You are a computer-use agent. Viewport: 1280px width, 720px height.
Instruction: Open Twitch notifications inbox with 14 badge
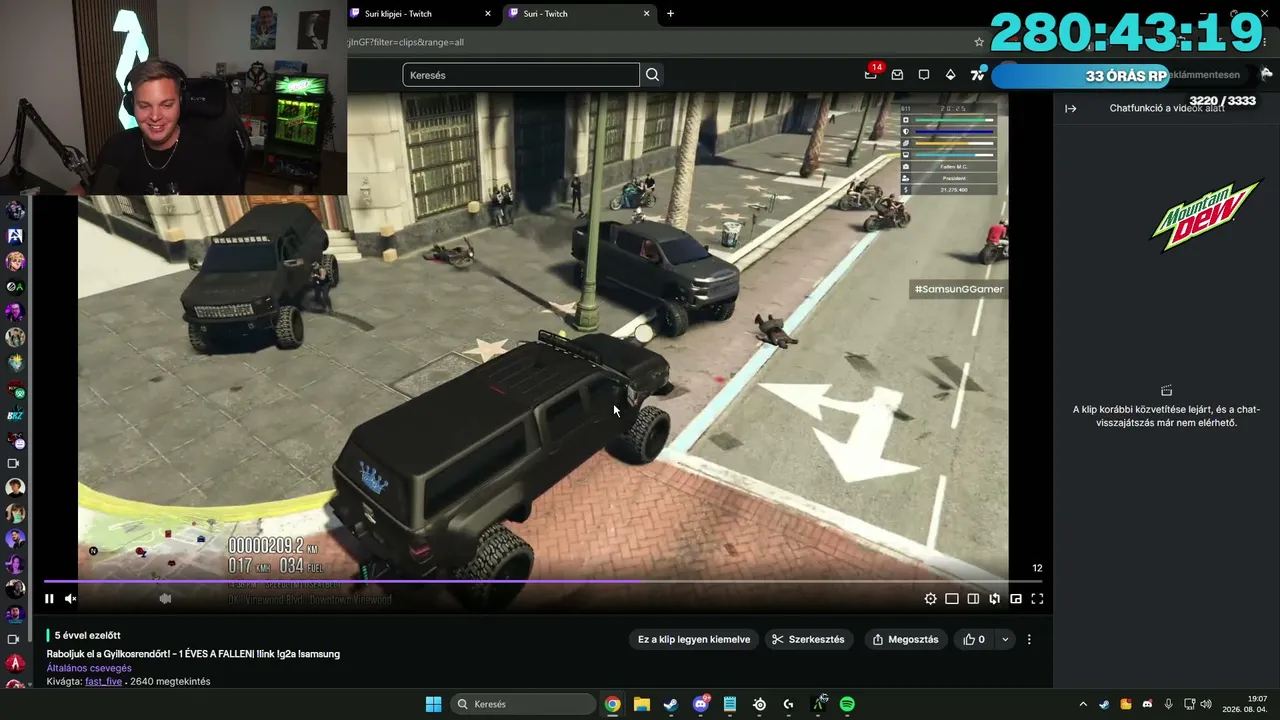pyautogui.click(x=872, y=74)
